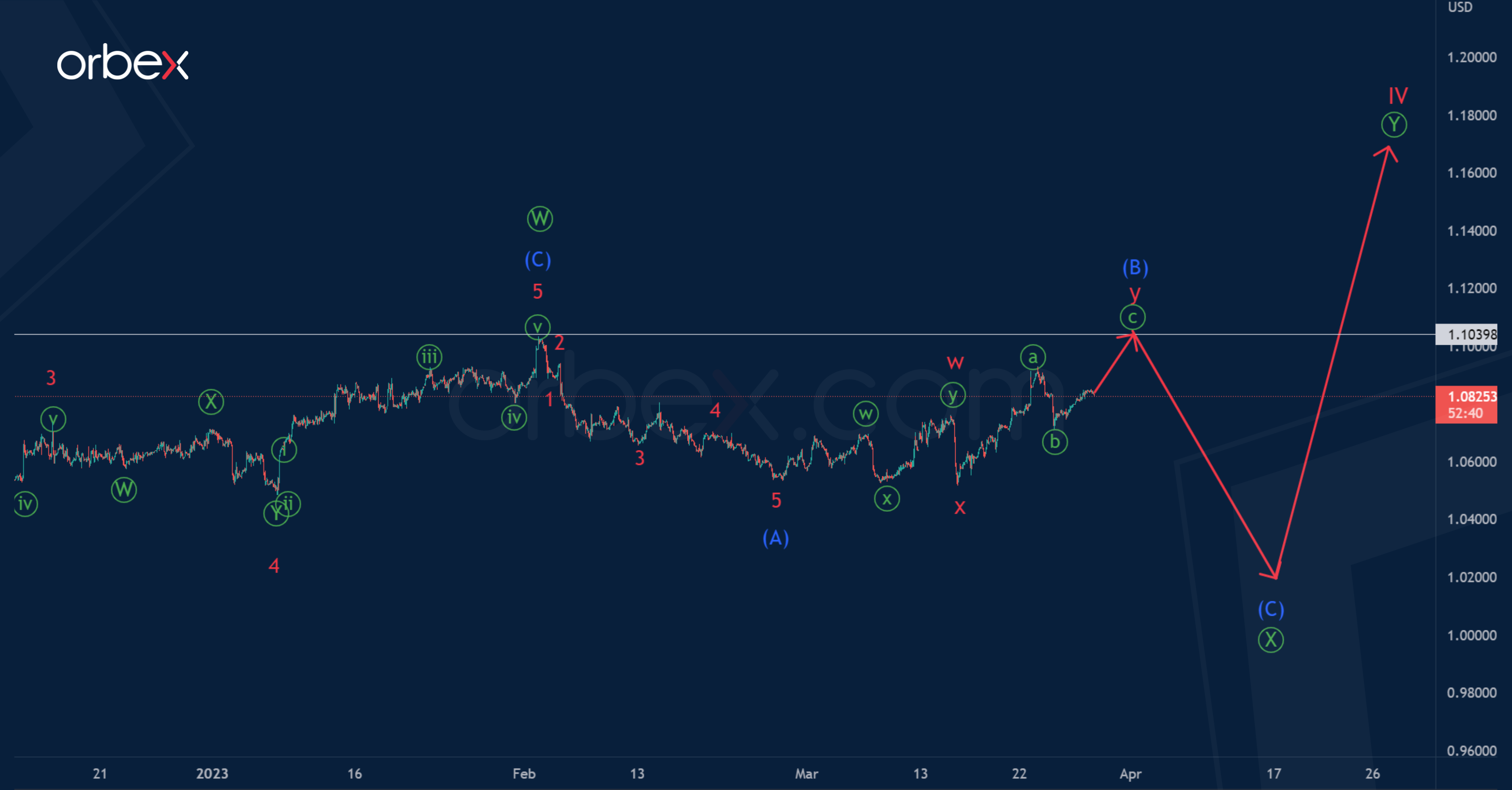
Task: Select the circled W label above (C)
Action: coord(541,219)
